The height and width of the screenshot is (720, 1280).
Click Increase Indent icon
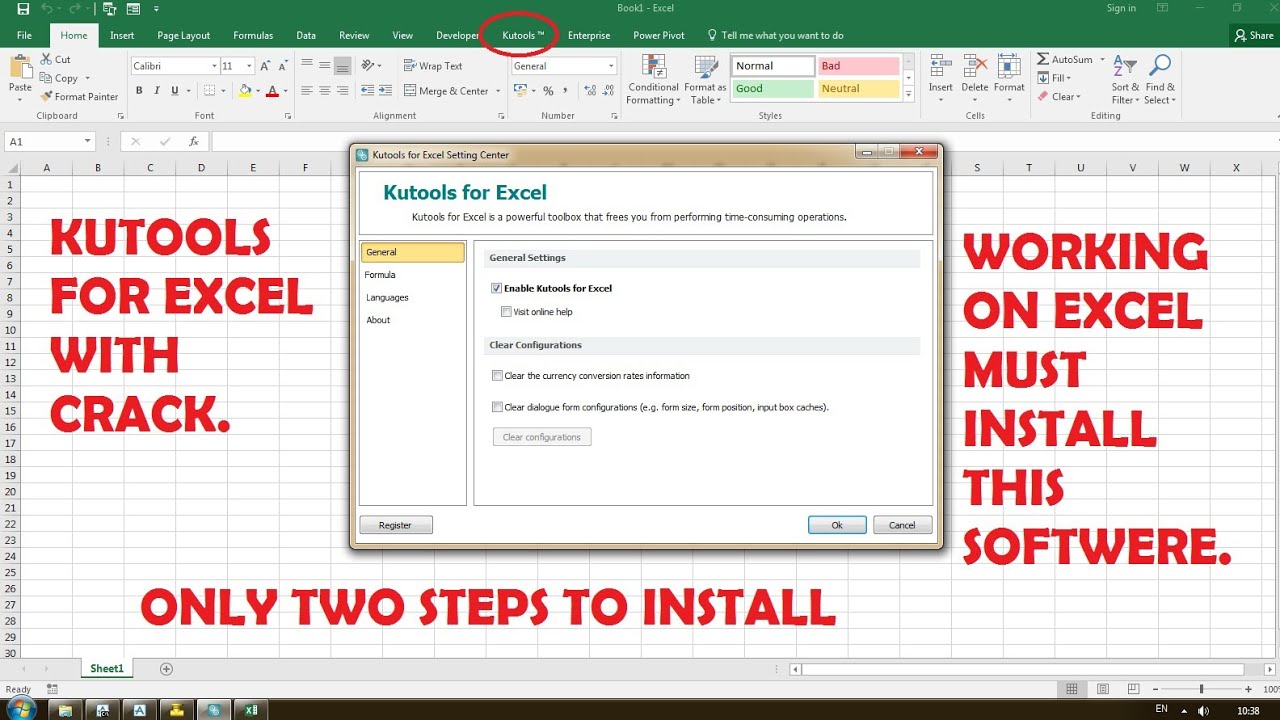[x=386, y=91]
